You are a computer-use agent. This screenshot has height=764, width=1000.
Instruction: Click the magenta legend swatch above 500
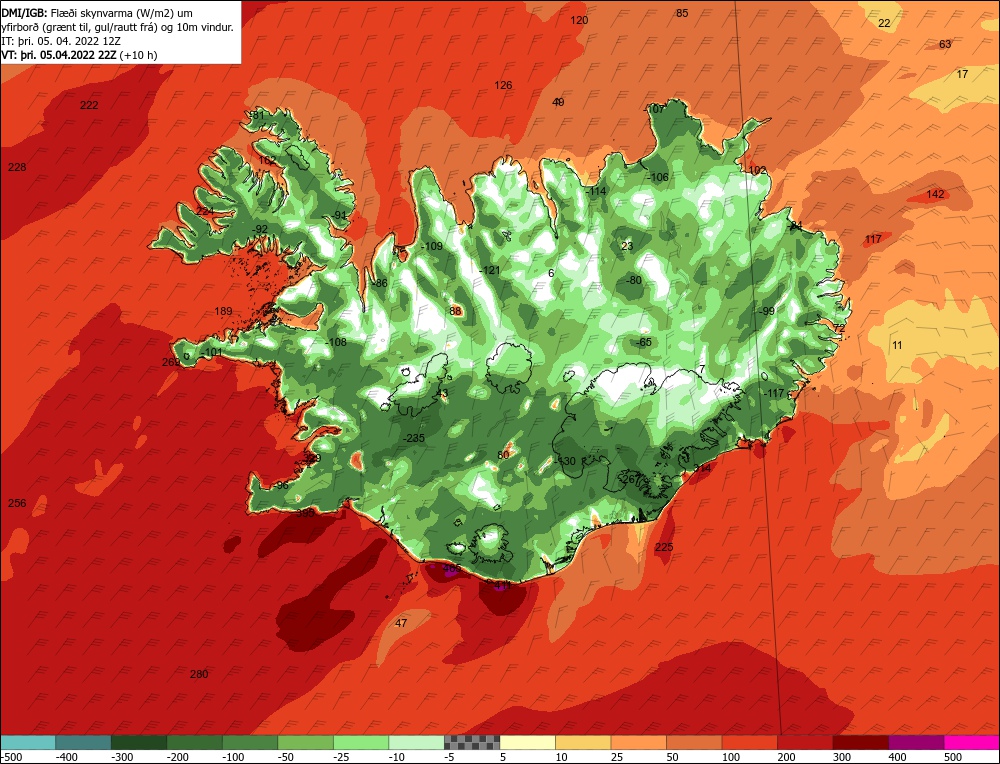point(971,742)
